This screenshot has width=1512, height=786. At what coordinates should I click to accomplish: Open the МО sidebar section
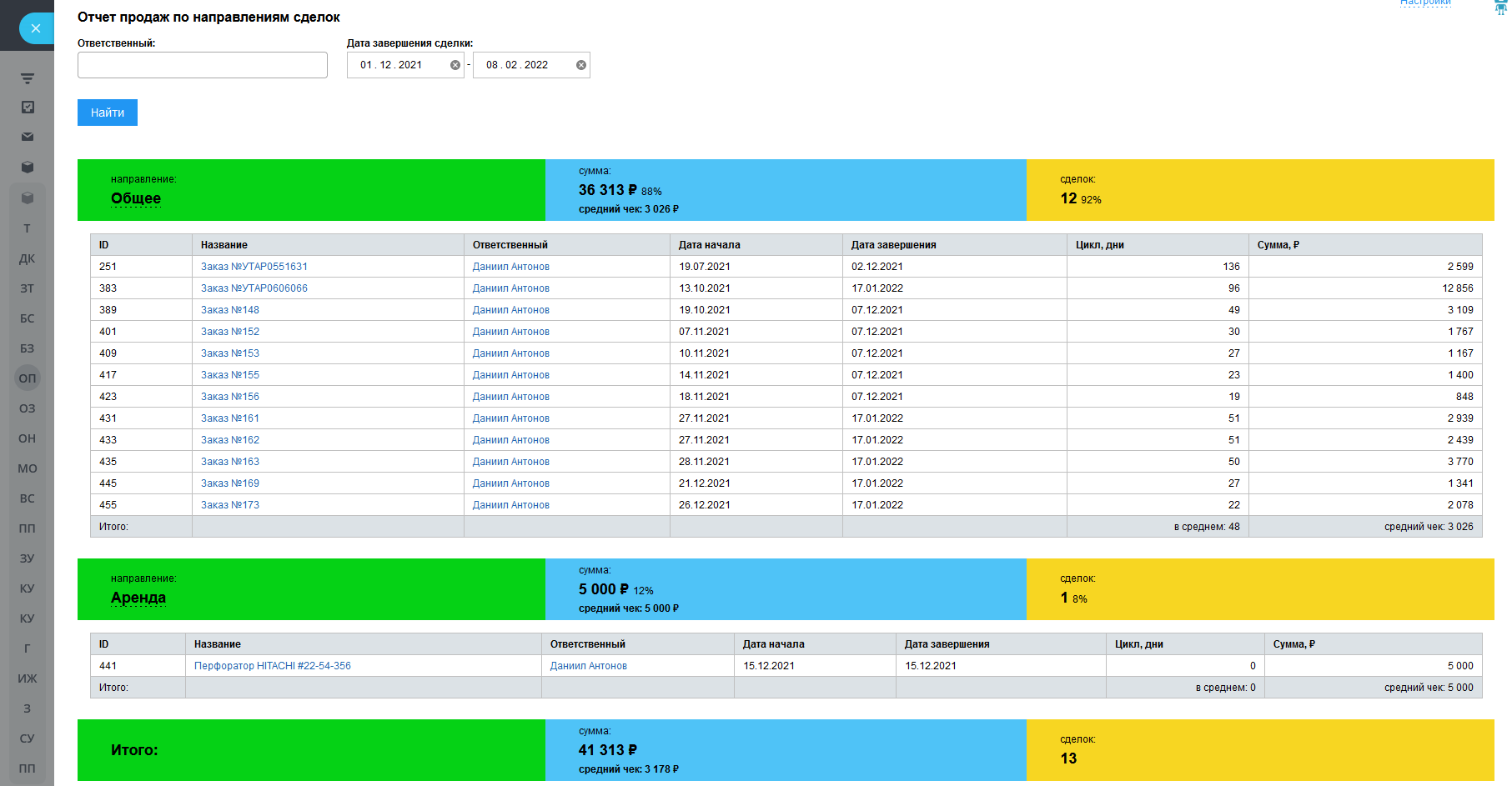click(x=28, y=468)
